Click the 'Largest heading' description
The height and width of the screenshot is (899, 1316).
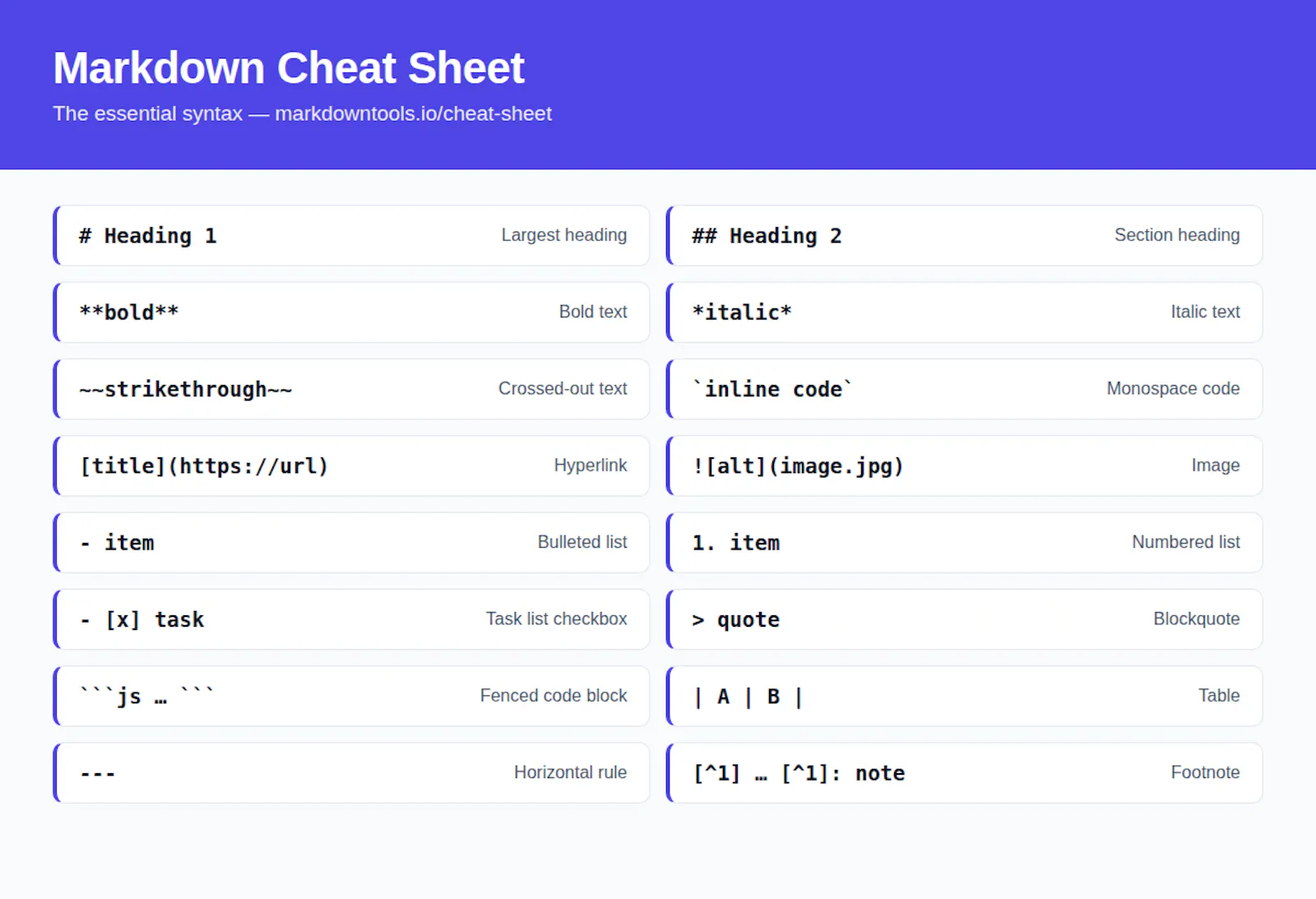[x=564, y=235]
